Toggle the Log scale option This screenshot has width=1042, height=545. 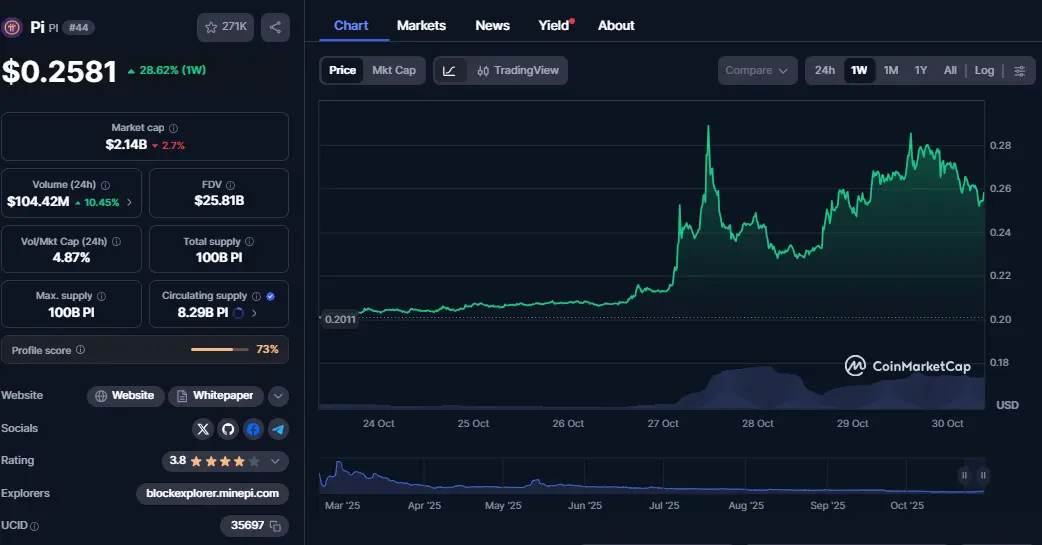click(x=984, y=70)
